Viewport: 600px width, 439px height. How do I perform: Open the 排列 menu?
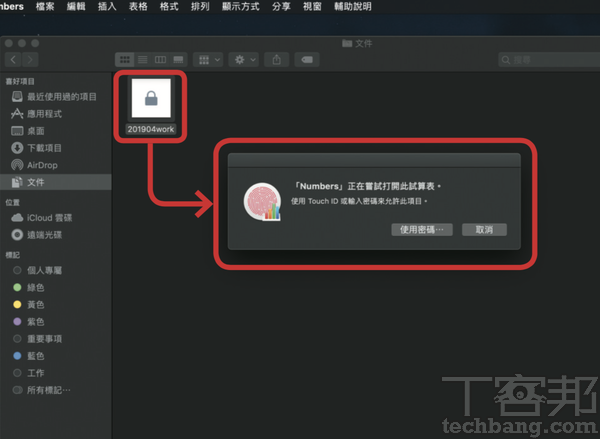[200, 6]
